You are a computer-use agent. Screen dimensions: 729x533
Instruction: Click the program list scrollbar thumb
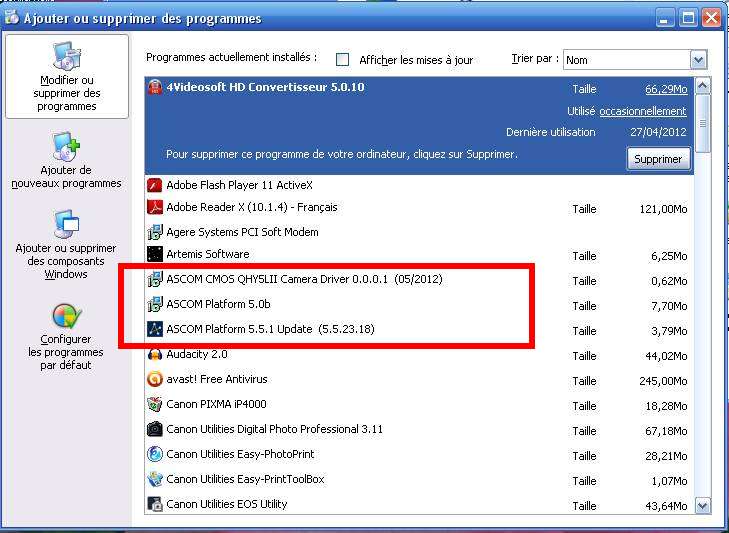coord(702,124)
